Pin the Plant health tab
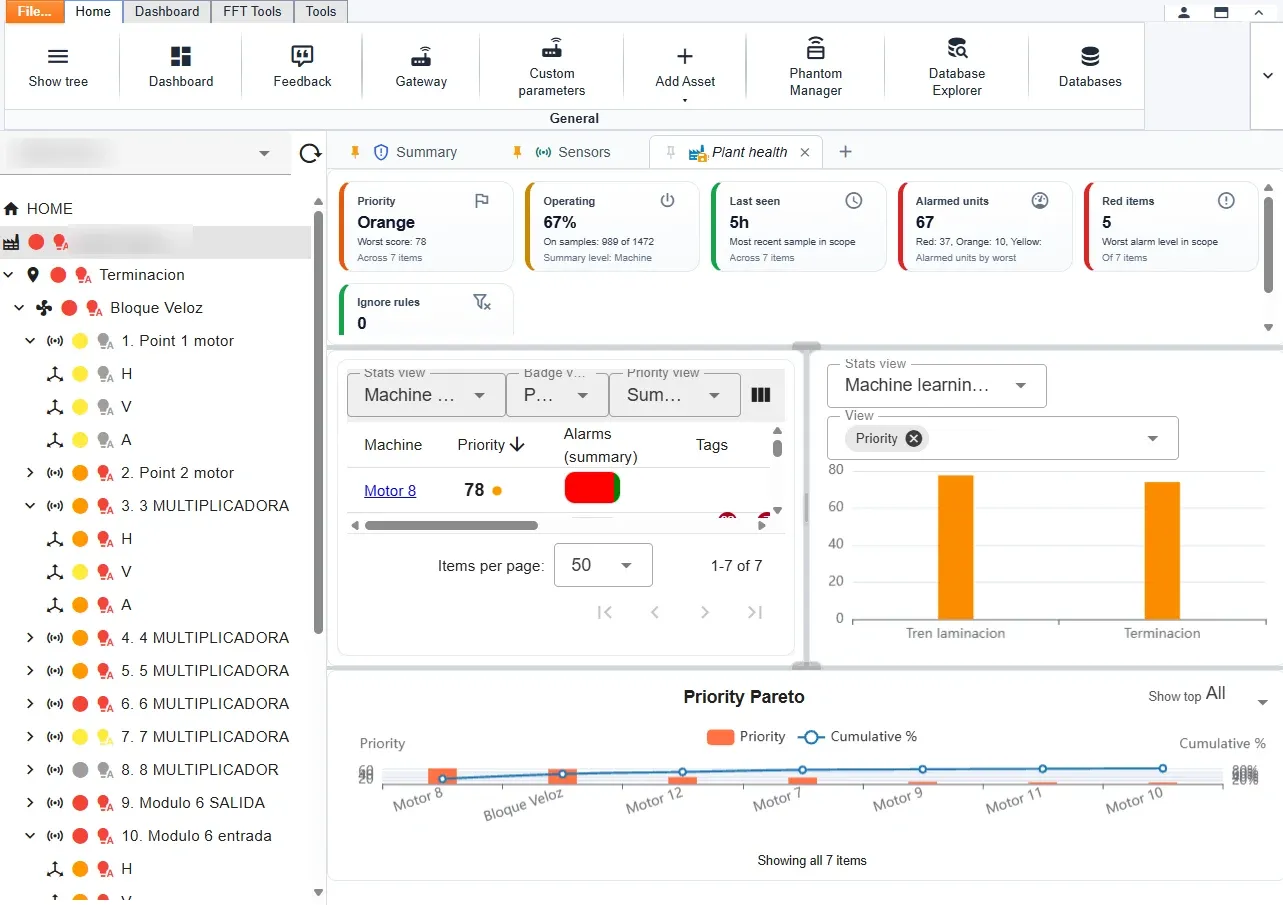The image size is (1283, 905). coord(671,152)
